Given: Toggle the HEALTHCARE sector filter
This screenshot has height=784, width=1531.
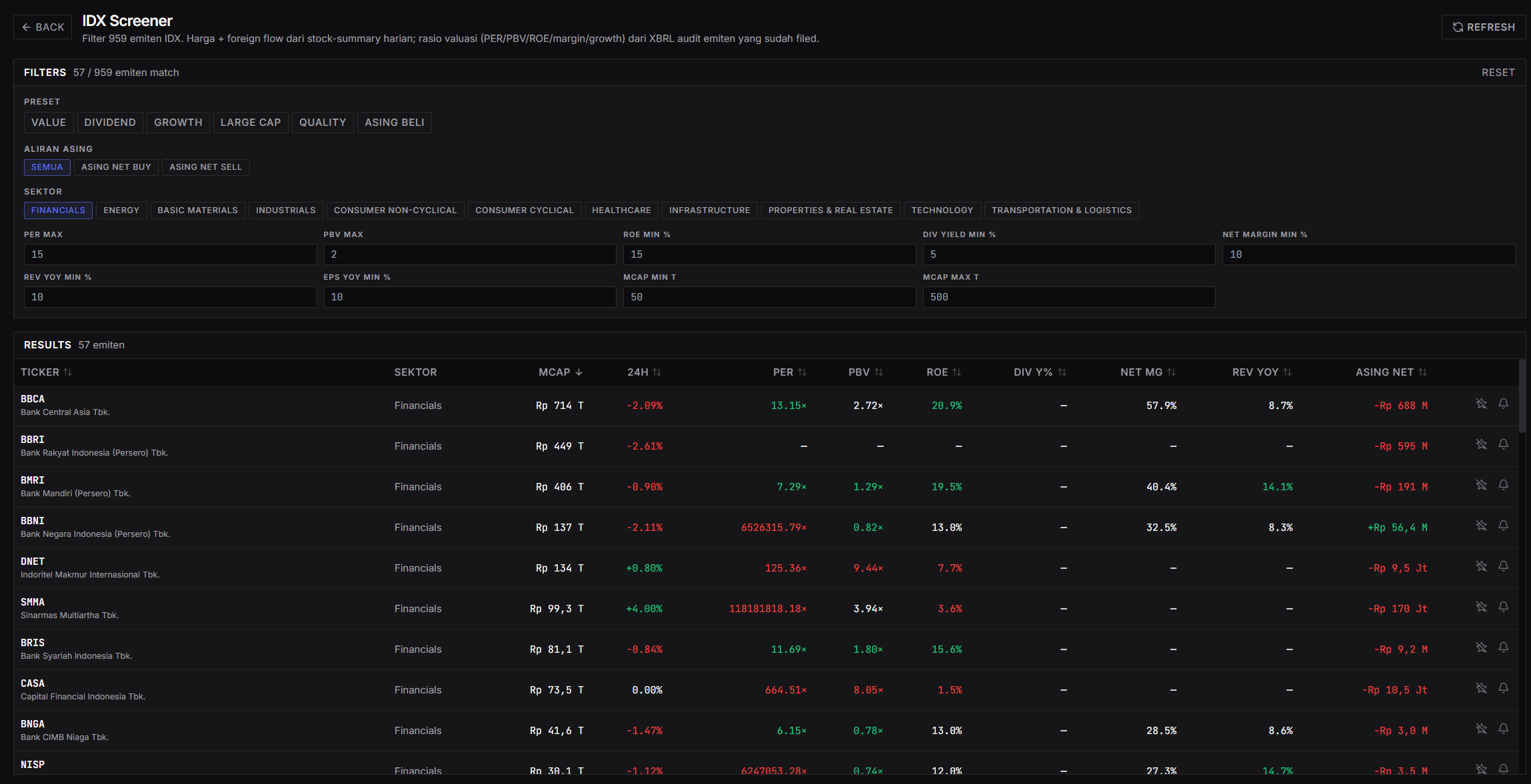Looking at the screenshot, I should coord(621,210).
